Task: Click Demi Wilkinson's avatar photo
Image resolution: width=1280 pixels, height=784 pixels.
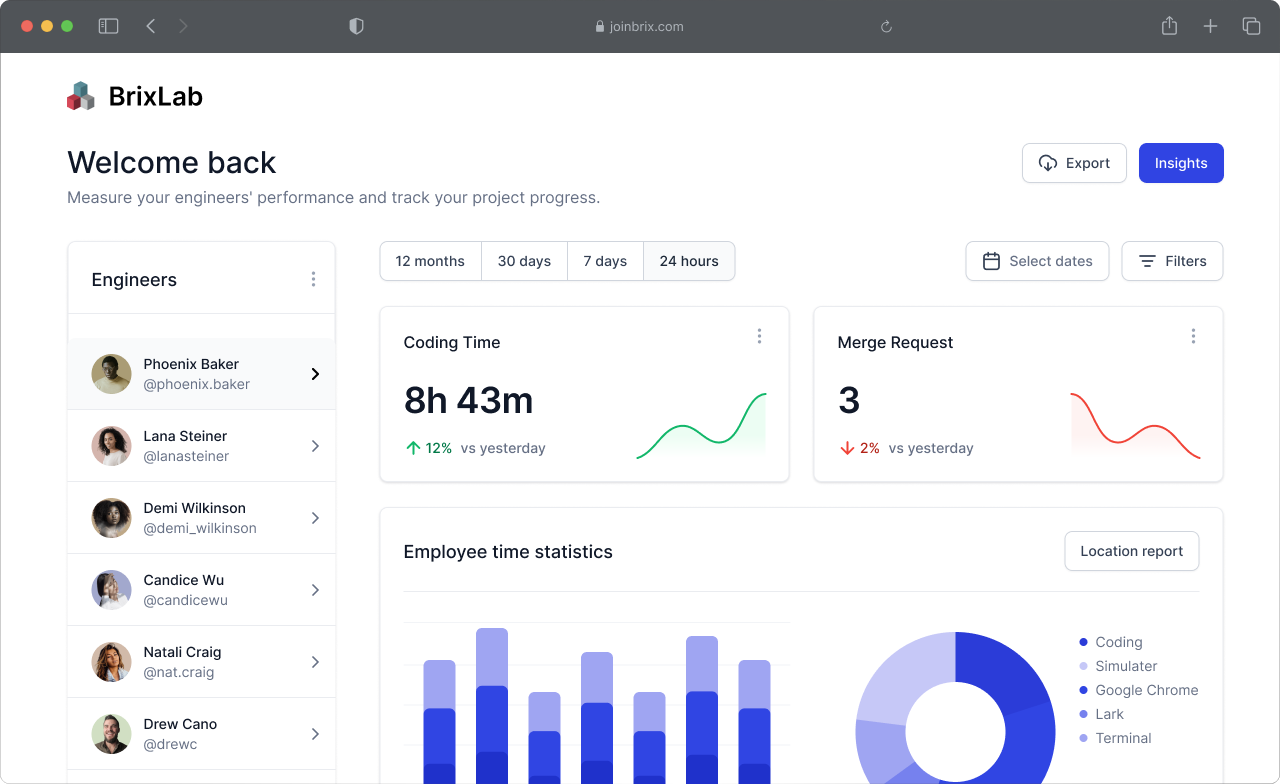Action: coord(112,518)
